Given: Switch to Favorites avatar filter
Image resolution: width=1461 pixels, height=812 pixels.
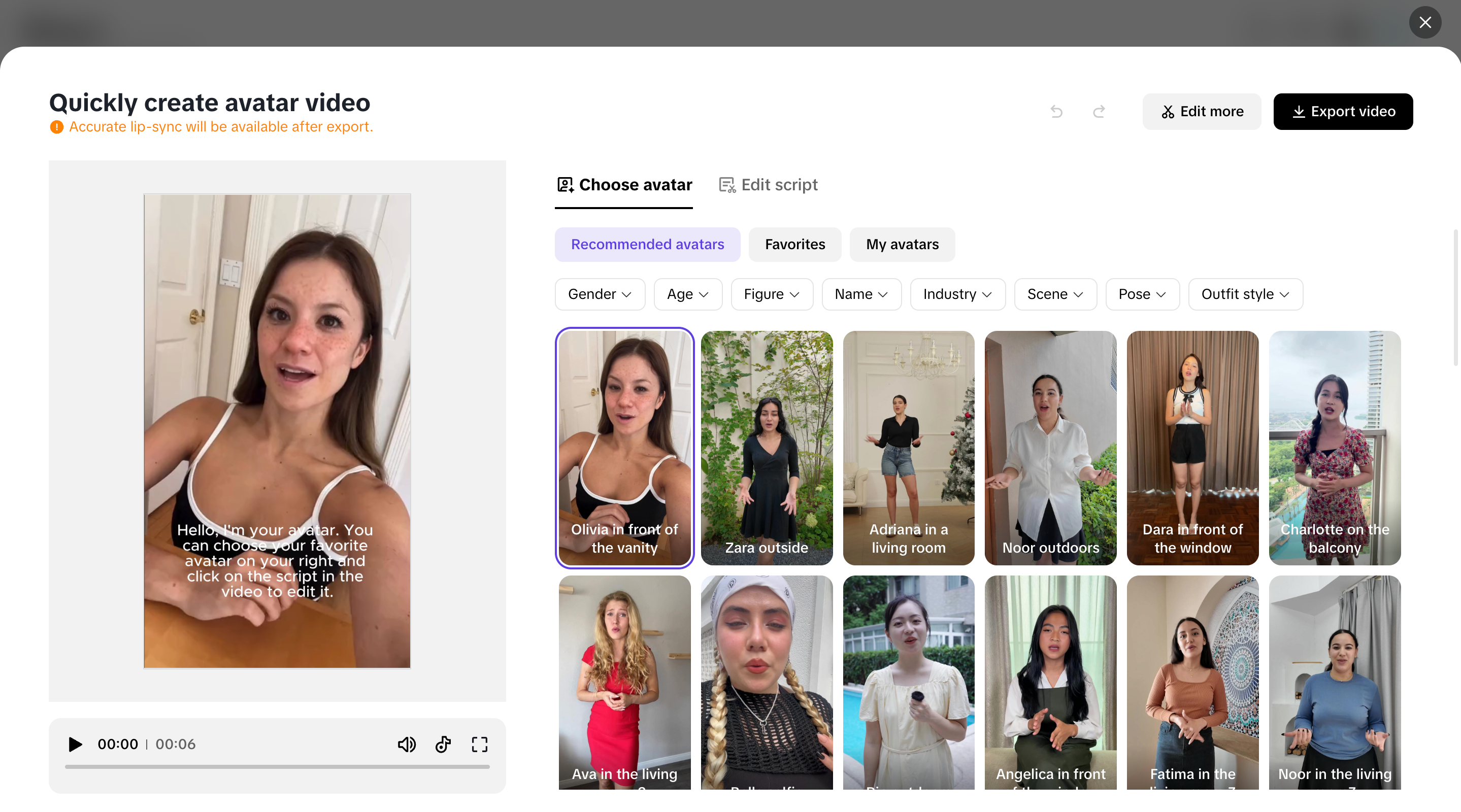Looking at the screenshot, I should [794, 245].
